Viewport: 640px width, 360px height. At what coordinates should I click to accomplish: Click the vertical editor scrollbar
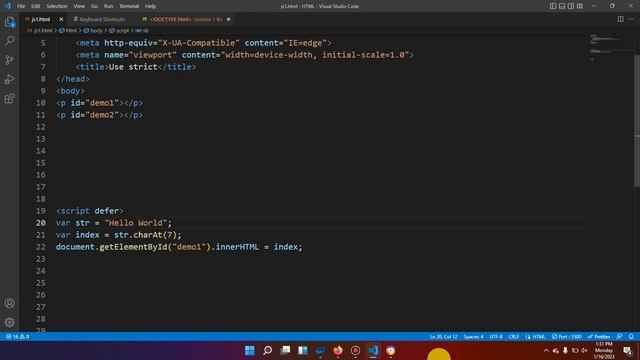[637, 120]
